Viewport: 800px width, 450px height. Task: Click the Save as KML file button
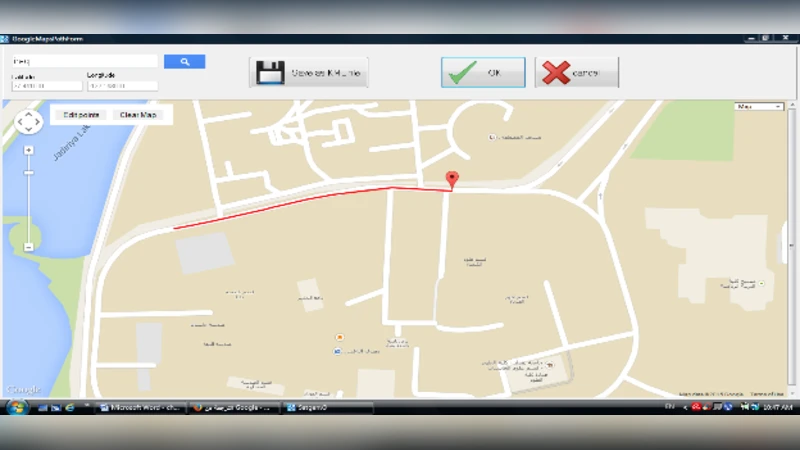(x=308, y=72)
